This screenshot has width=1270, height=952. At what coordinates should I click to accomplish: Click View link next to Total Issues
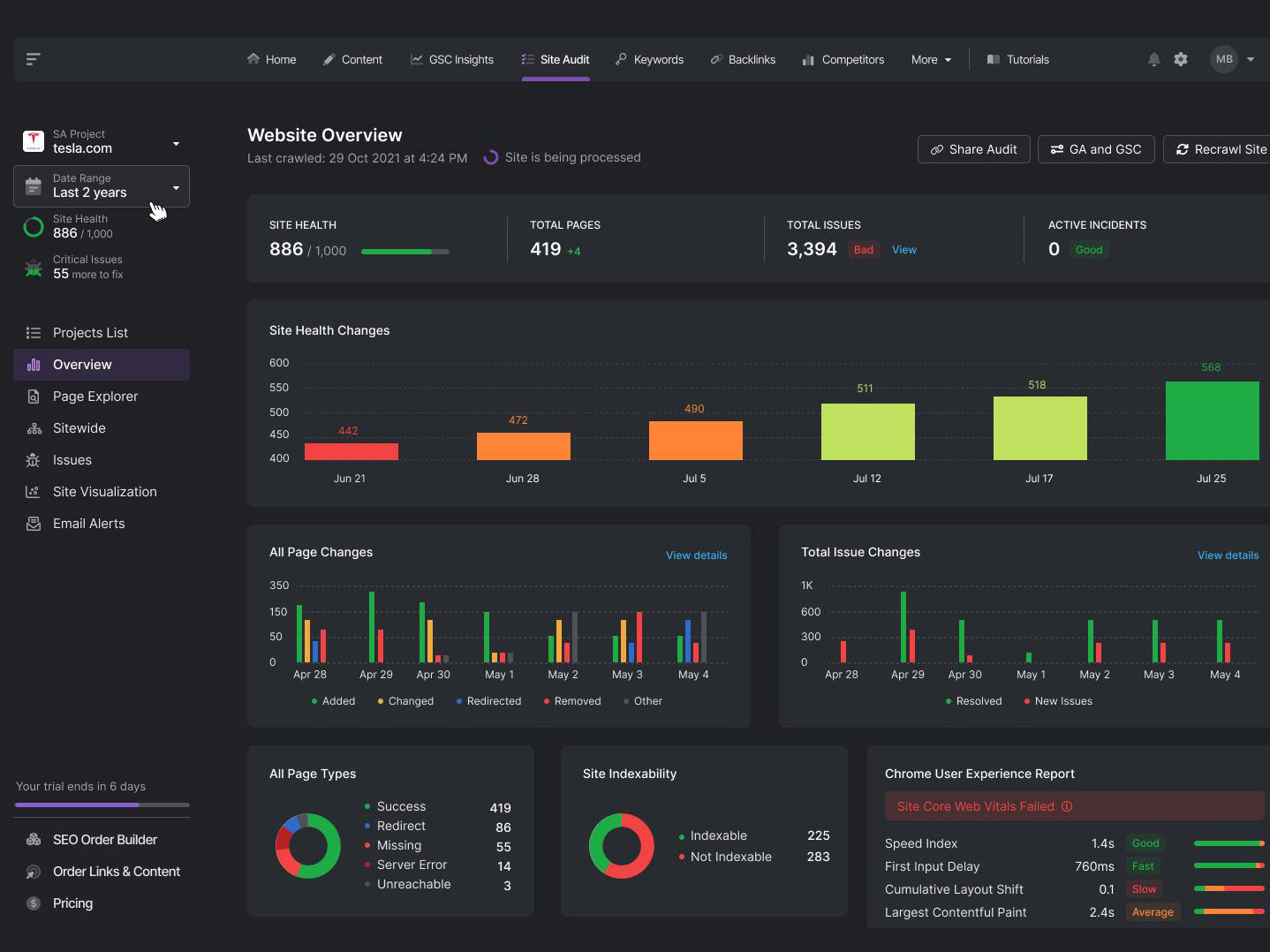pyautogui.click(x=904, y=250)
